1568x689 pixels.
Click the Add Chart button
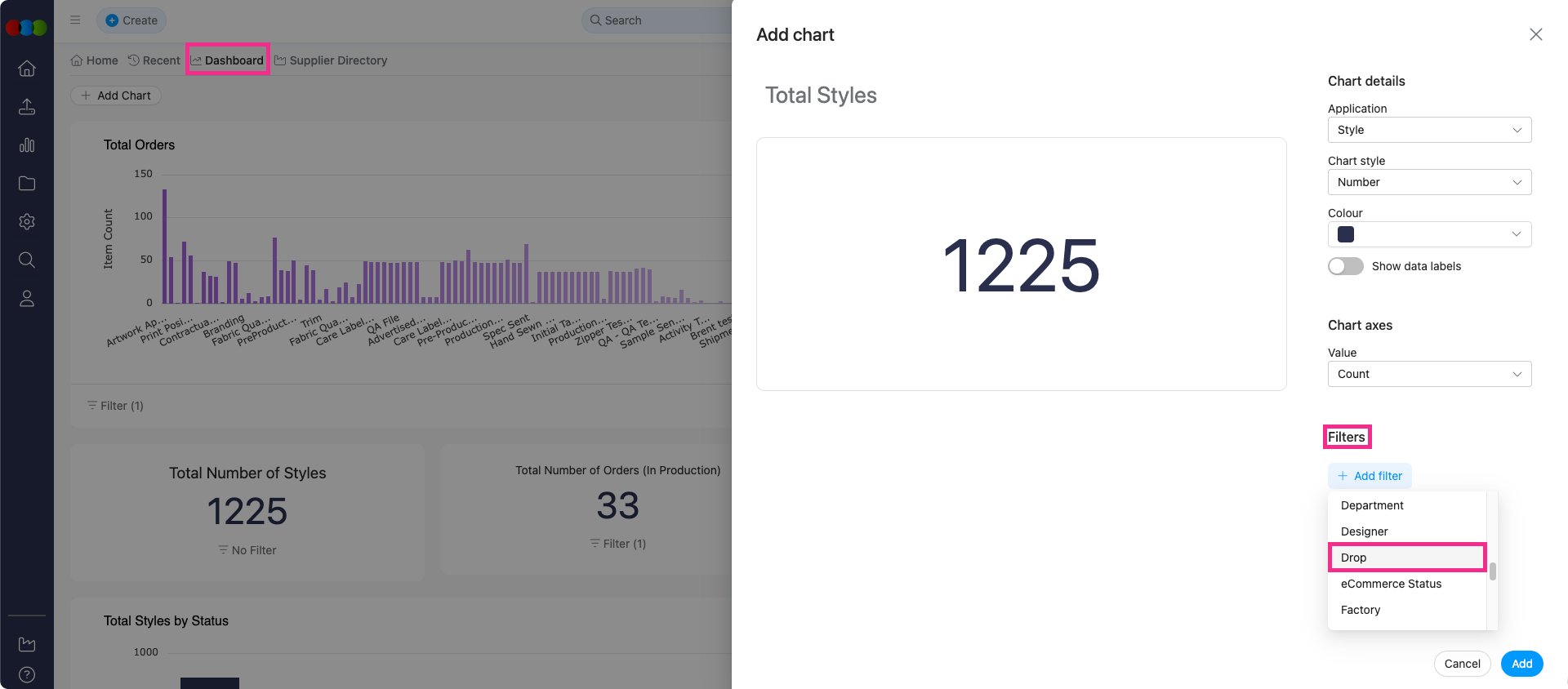[x=115, y=96]
